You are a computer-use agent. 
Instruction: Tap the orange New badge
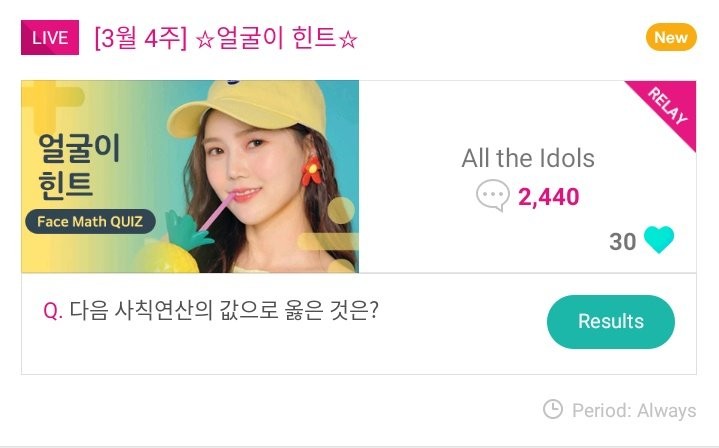[670, 38]
